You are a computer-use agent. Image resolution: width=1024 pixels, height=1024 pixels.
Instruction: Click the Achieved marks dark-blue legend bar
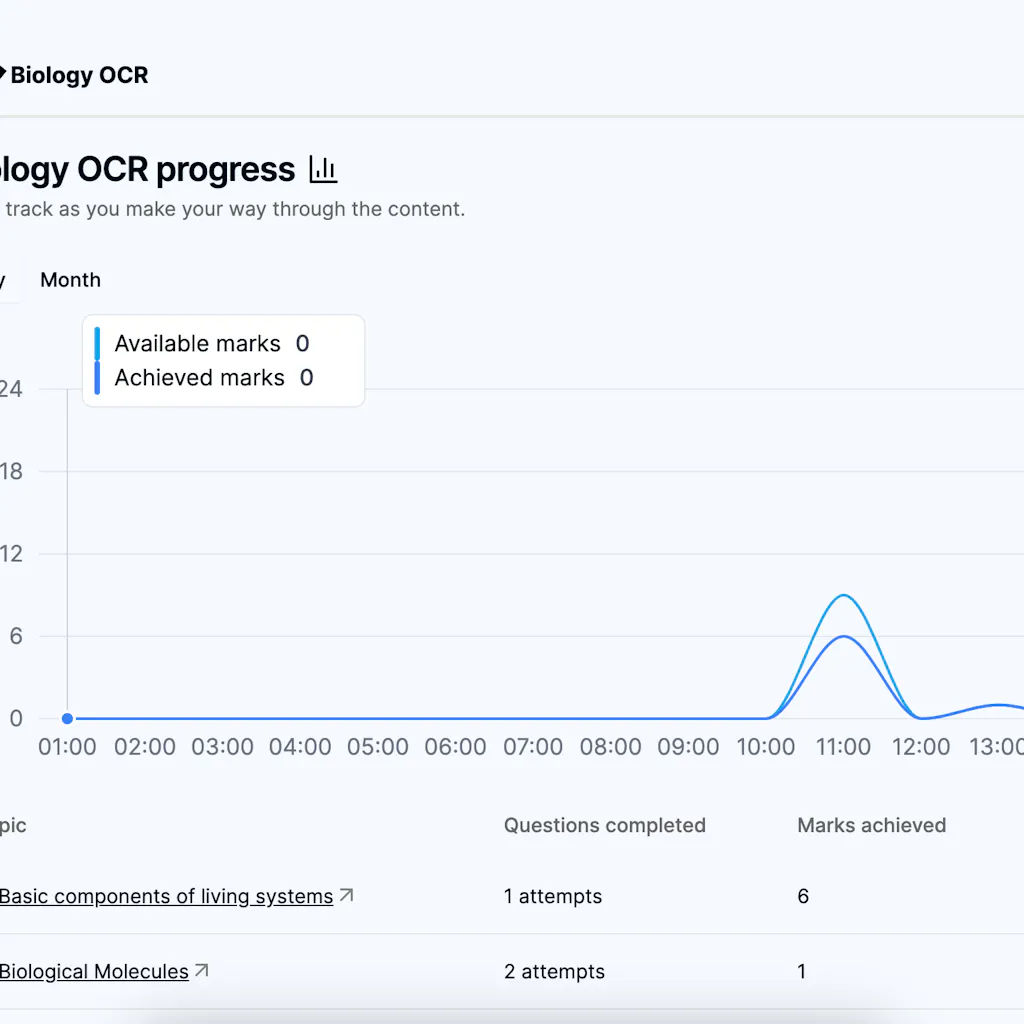[x=97, y=378]
